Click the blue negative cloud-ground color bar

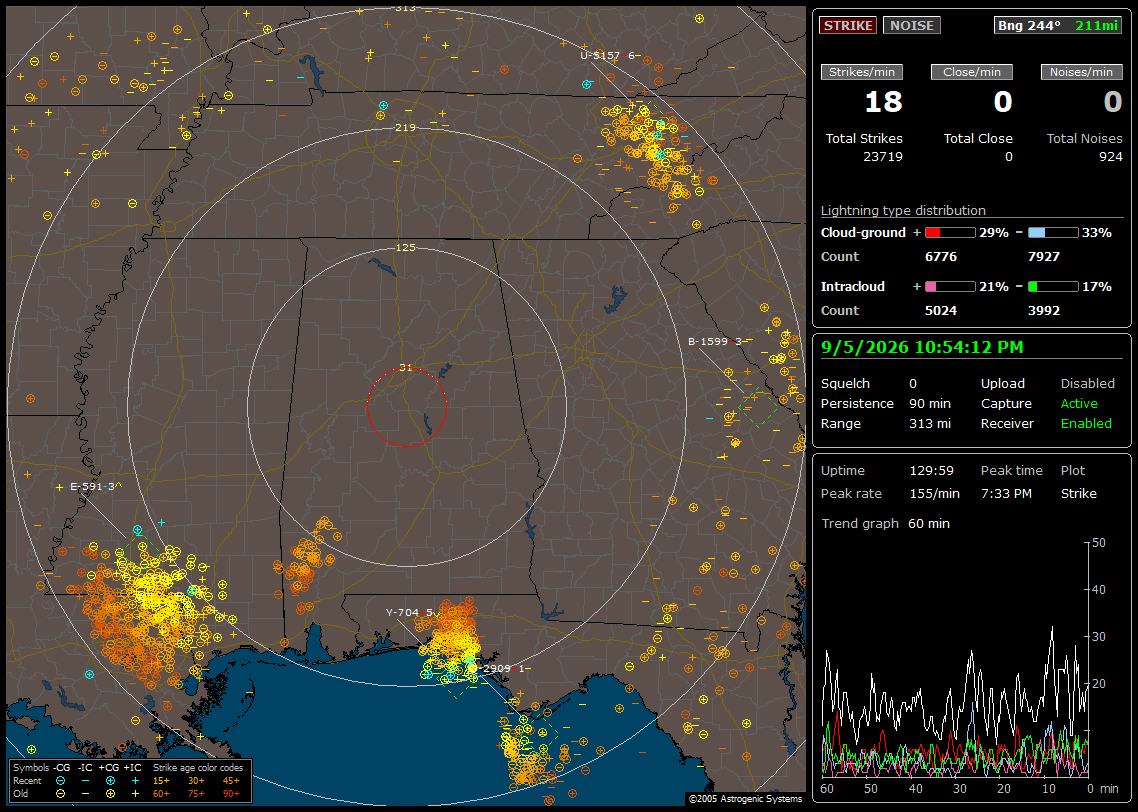coord(1053,232)
